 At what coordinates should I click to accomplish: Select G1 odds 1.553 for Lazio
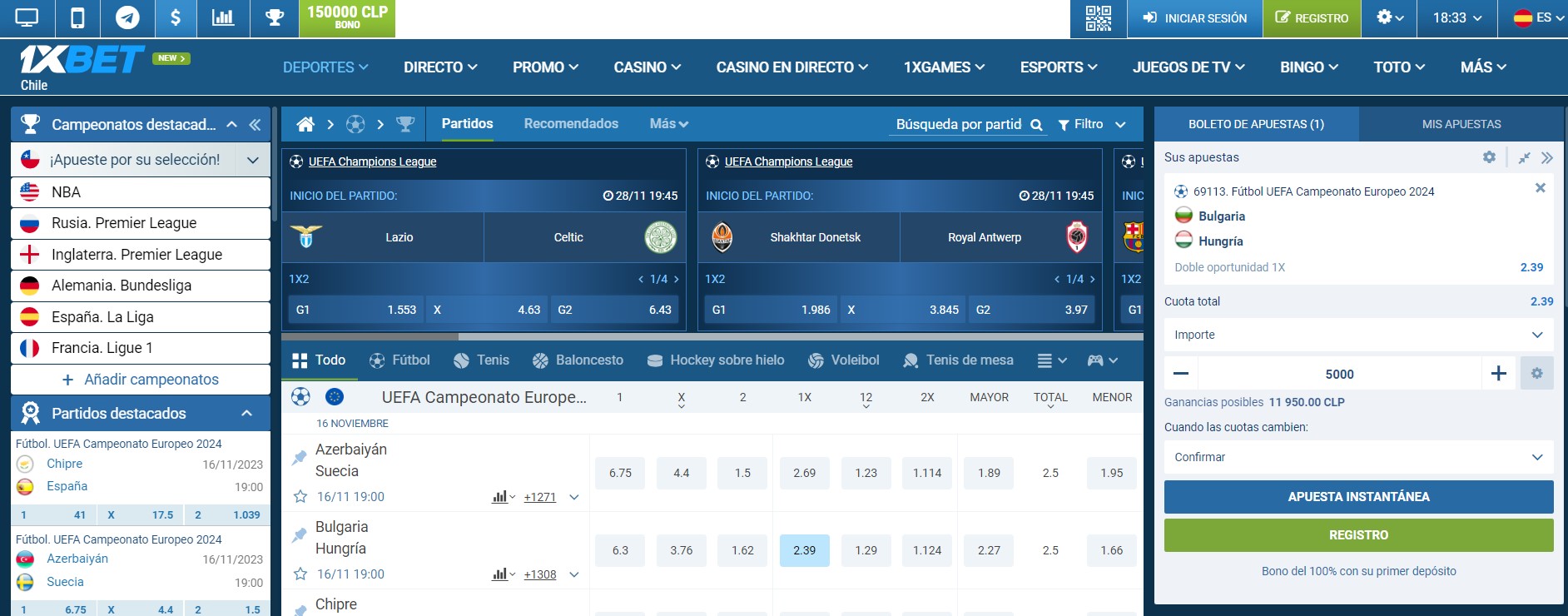(x=356, y=310)
